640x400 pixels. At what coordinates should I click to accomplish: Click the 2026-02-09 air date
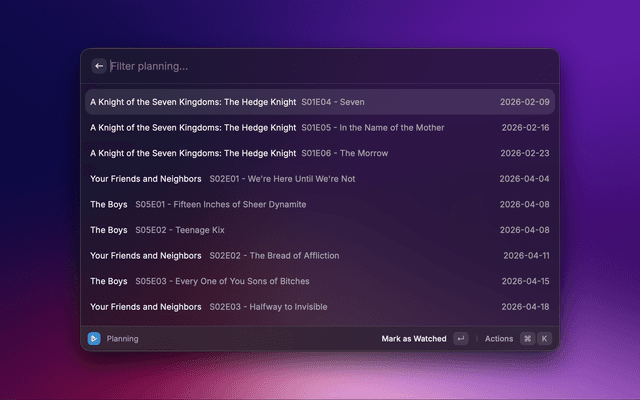525,102
